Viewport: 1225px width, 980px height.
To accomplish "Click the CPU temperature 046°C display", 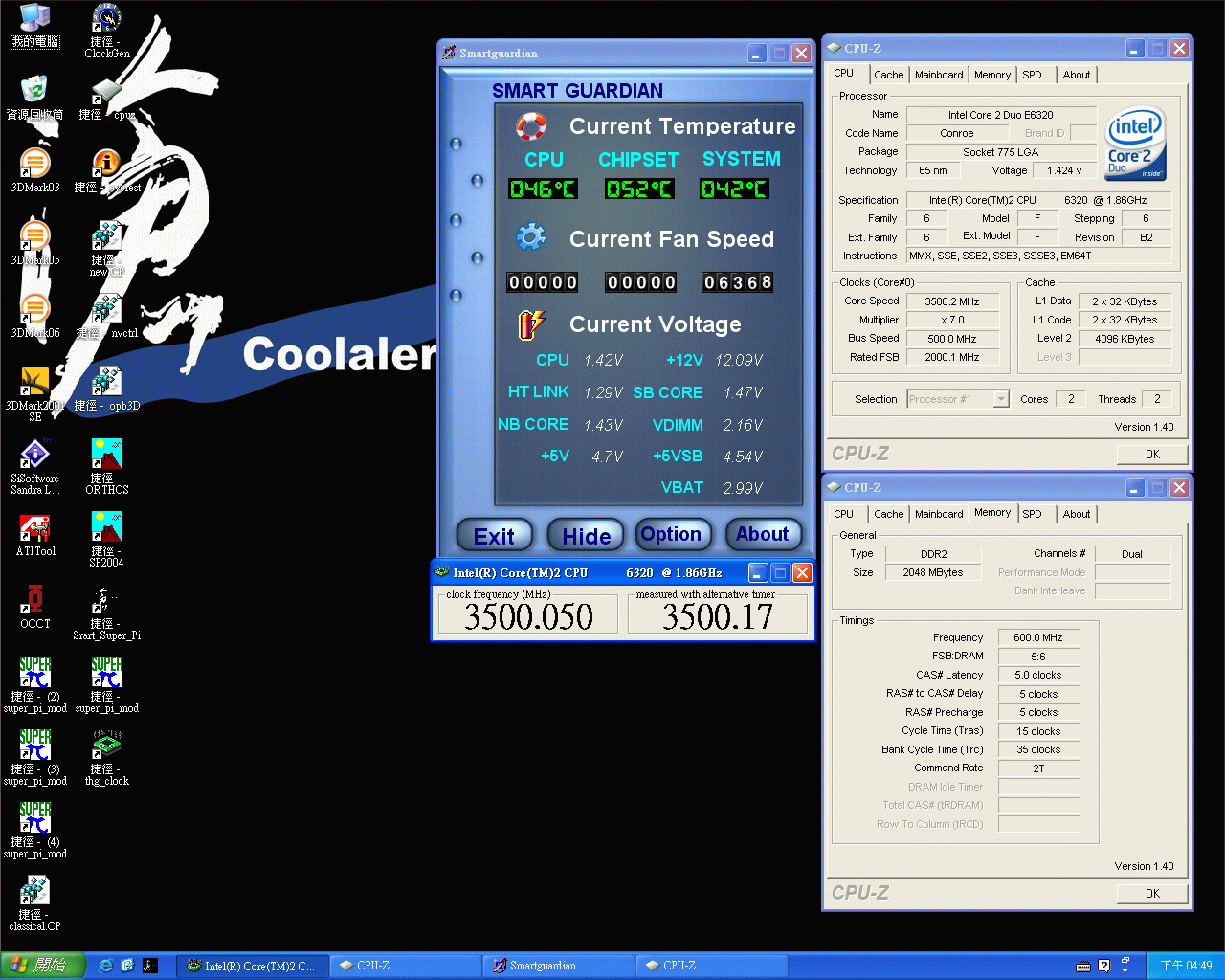I will [543, 189].
